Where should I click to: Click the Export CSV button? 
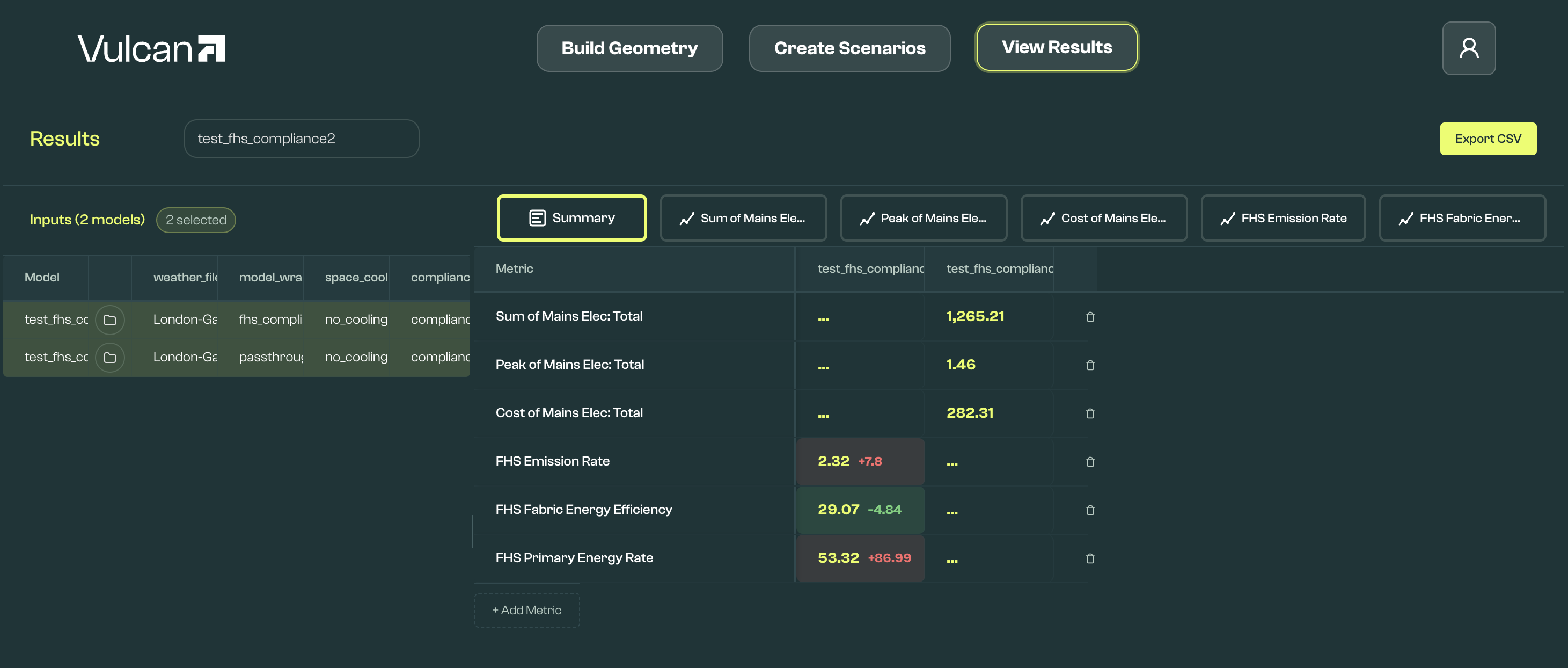[1487, 139]
